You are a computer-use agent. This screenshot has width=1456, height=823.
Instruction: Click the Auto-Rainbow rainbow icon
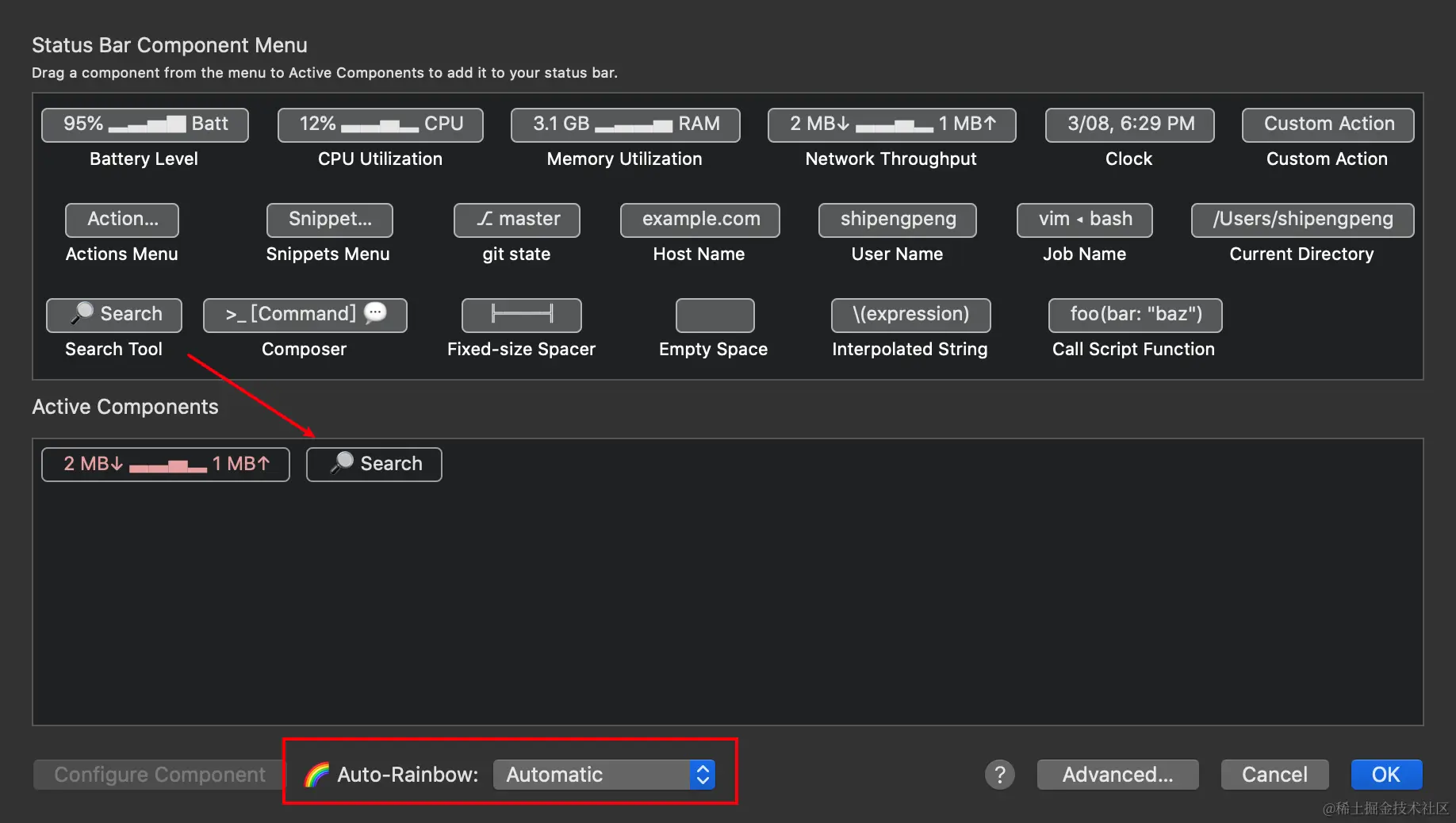click(316, 775)
